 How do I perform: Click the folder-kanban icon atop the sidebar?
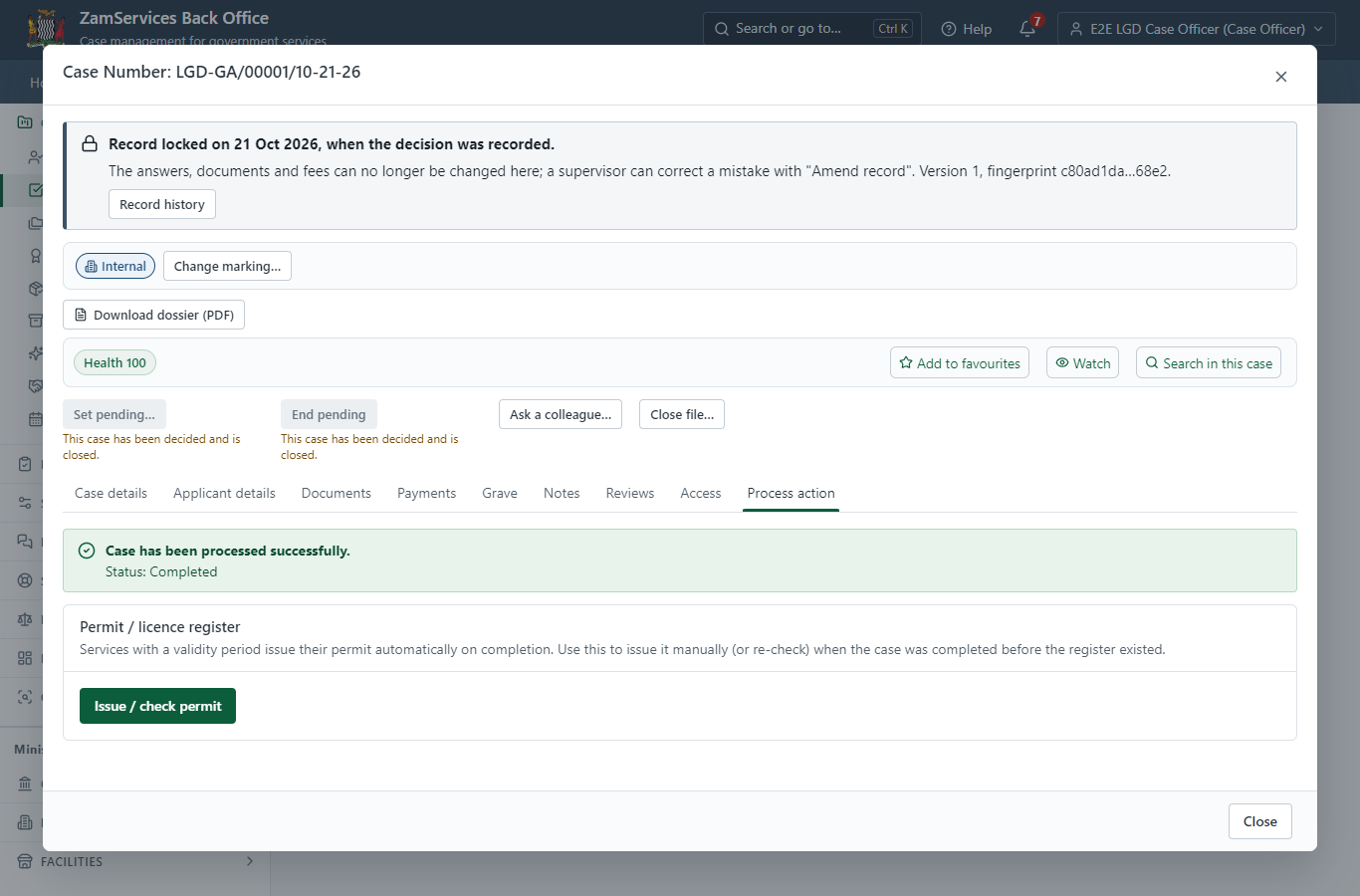[25, 122]
